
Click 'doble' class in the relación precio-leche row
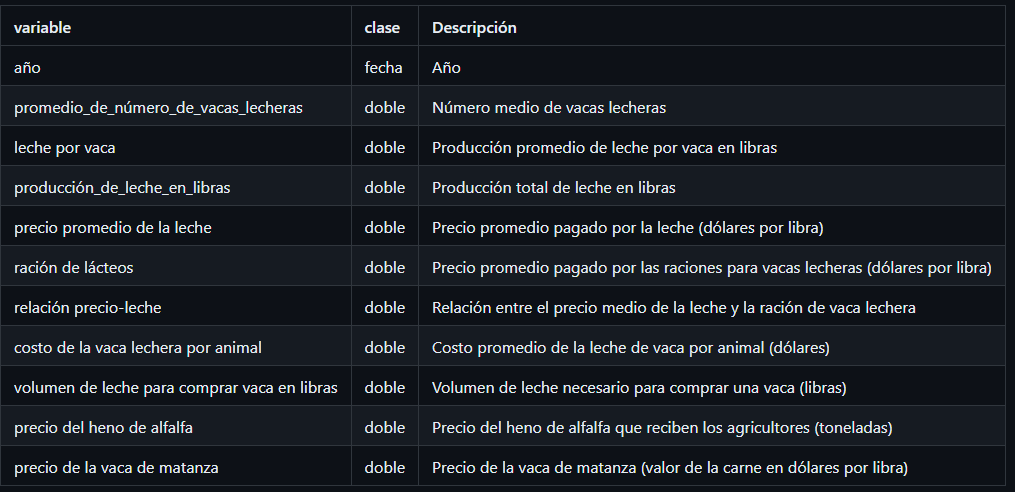(385, 308)
